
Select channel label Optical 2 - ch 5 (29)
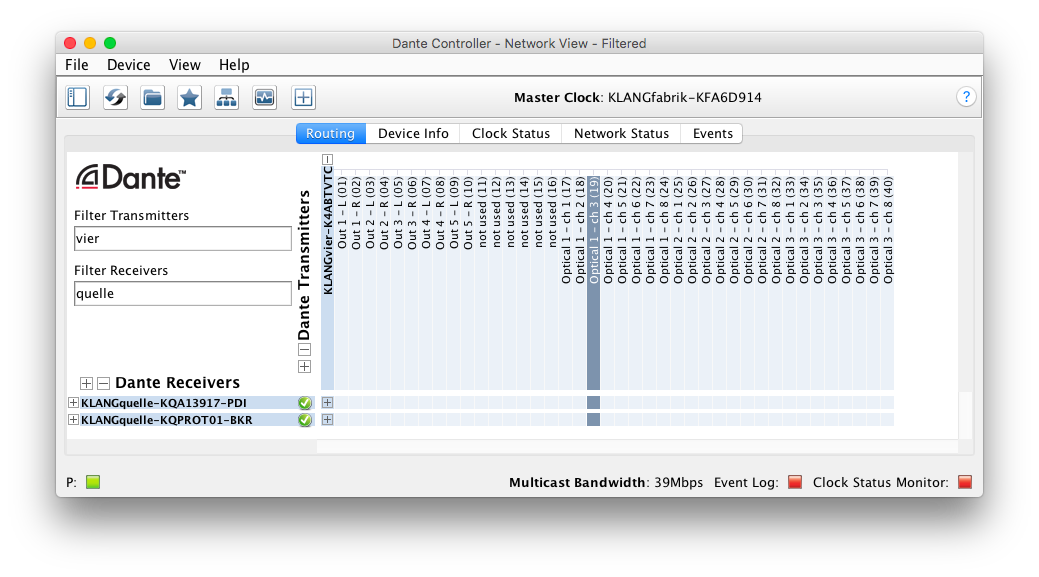(x=734, y=231)
